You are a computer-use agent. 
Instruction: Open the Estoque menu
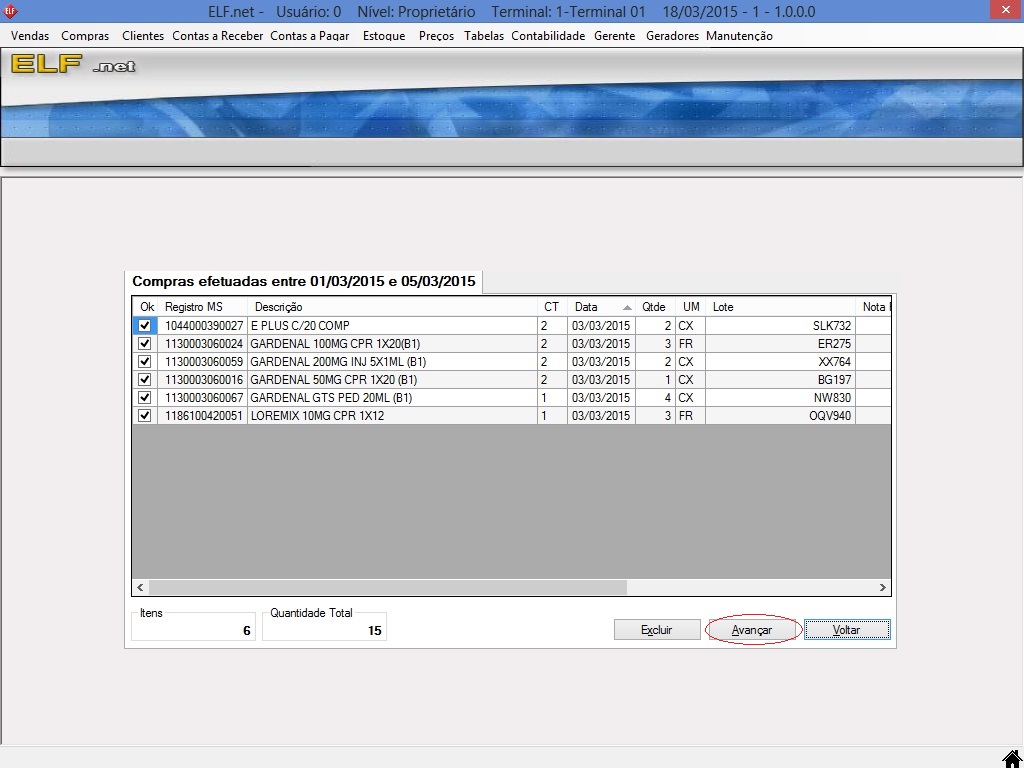coord(384,36)
